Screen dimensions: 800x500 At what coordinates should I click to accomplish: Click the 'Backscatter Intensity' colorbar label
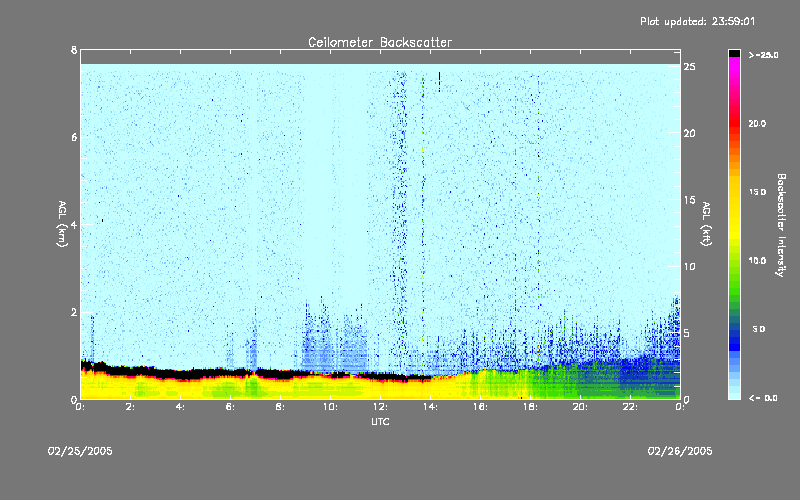(x=781, y=225)
